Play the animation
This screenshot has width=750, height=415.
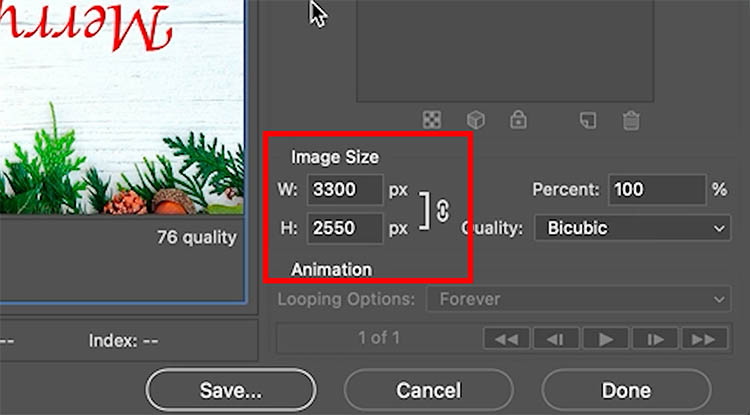coord(606,339)
